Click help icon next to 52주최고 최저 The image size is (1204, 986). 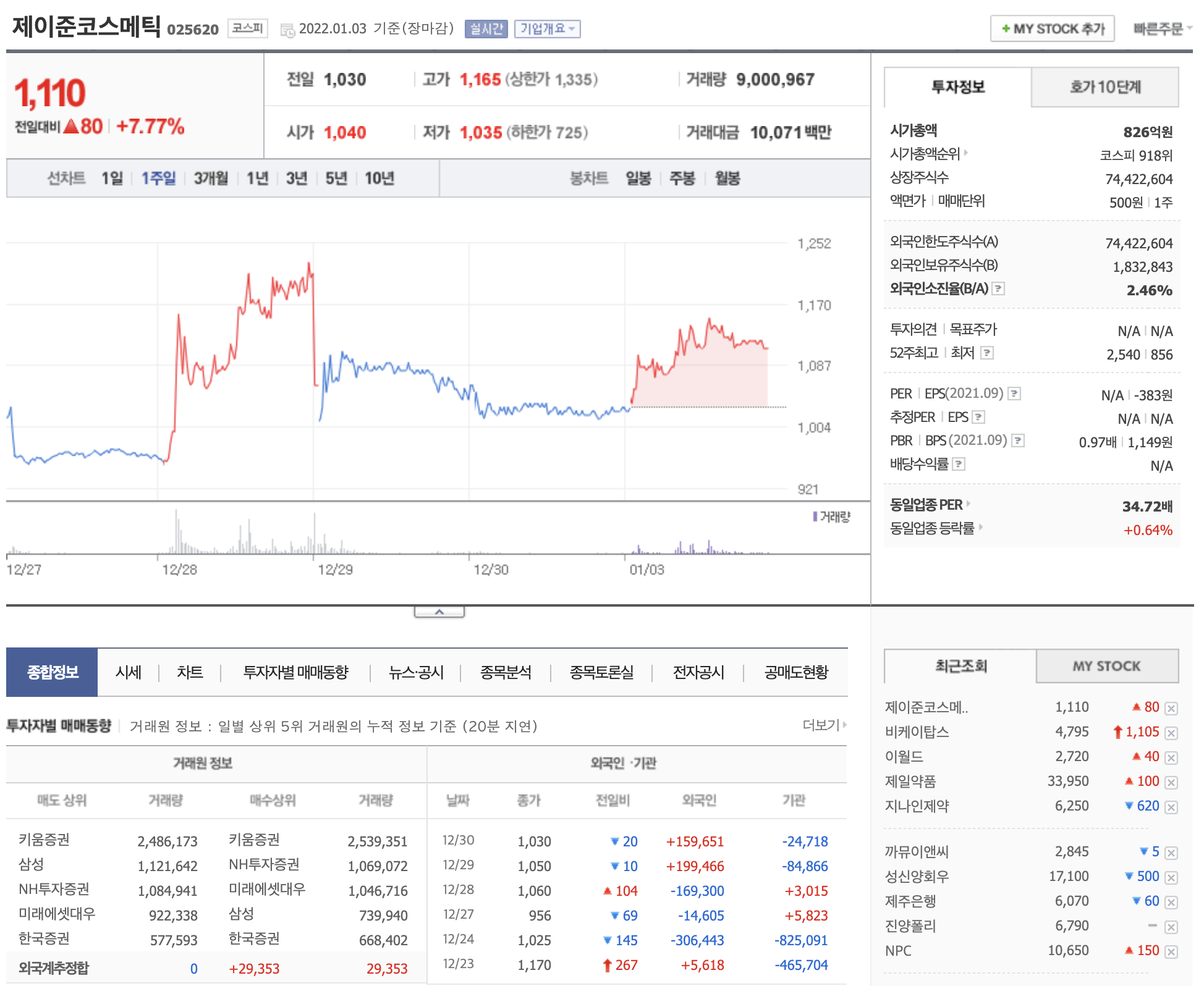click(987, 353)
